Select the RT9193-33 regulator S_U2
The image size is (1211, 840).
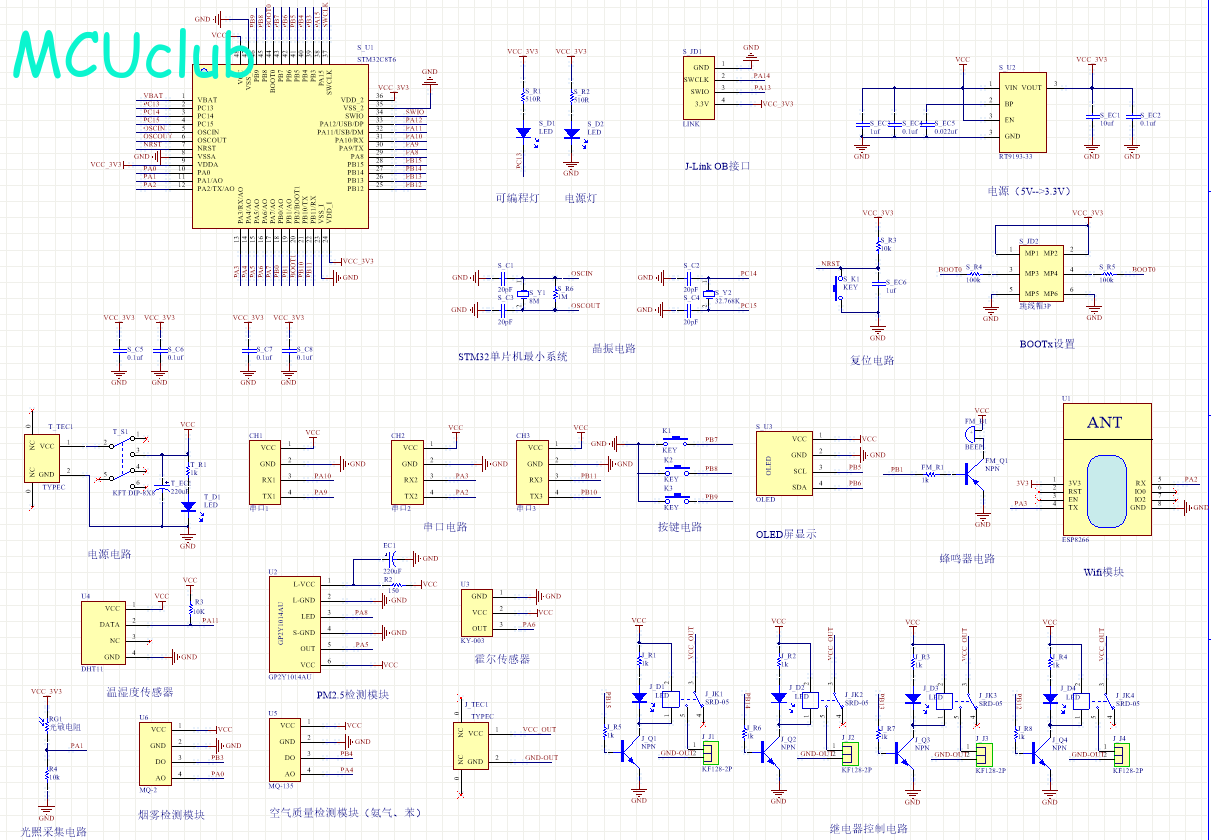click(x=1021, y=111)
